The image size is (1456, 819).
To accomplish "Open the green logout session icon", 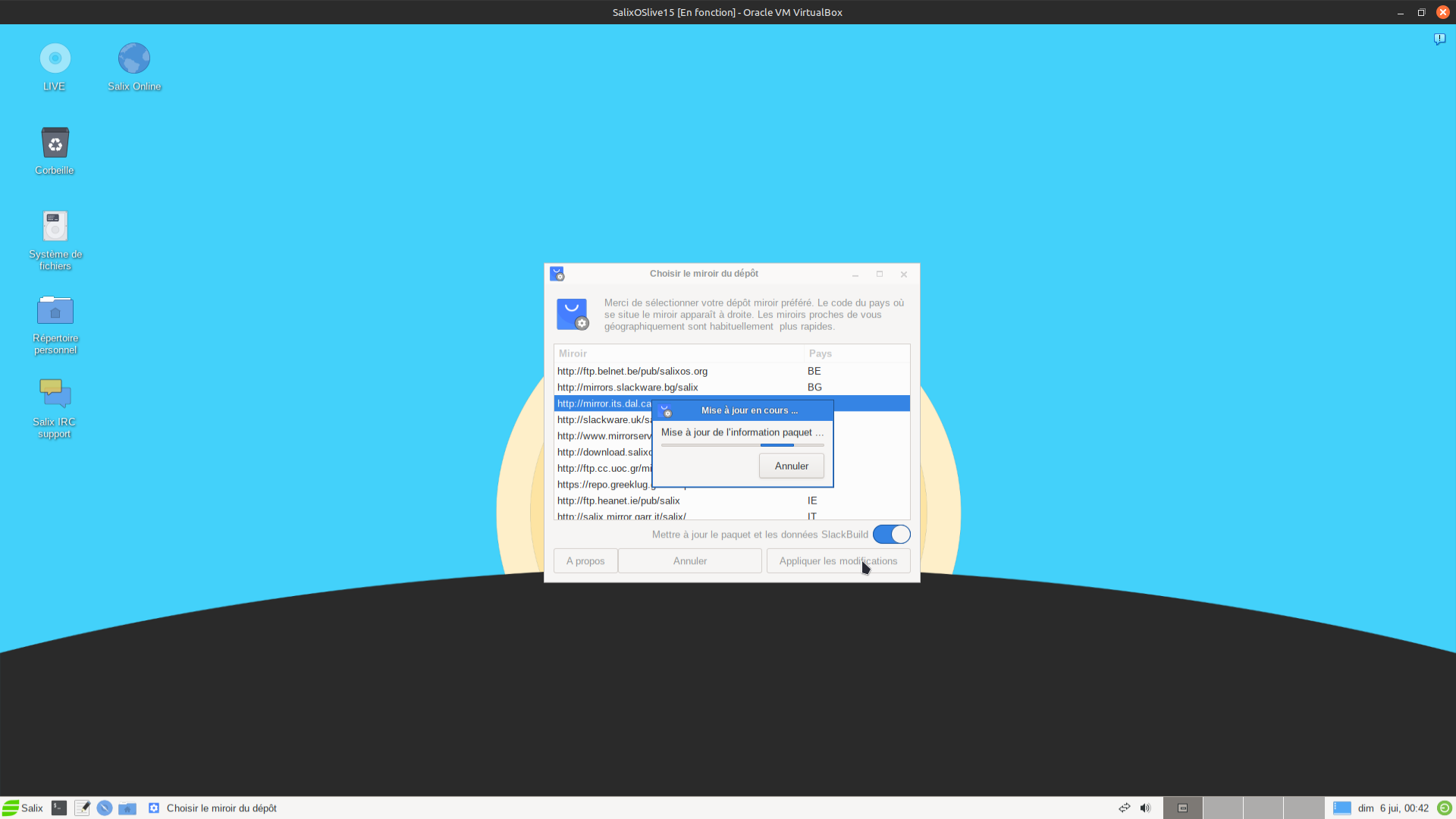I will tap(1445, 808).
